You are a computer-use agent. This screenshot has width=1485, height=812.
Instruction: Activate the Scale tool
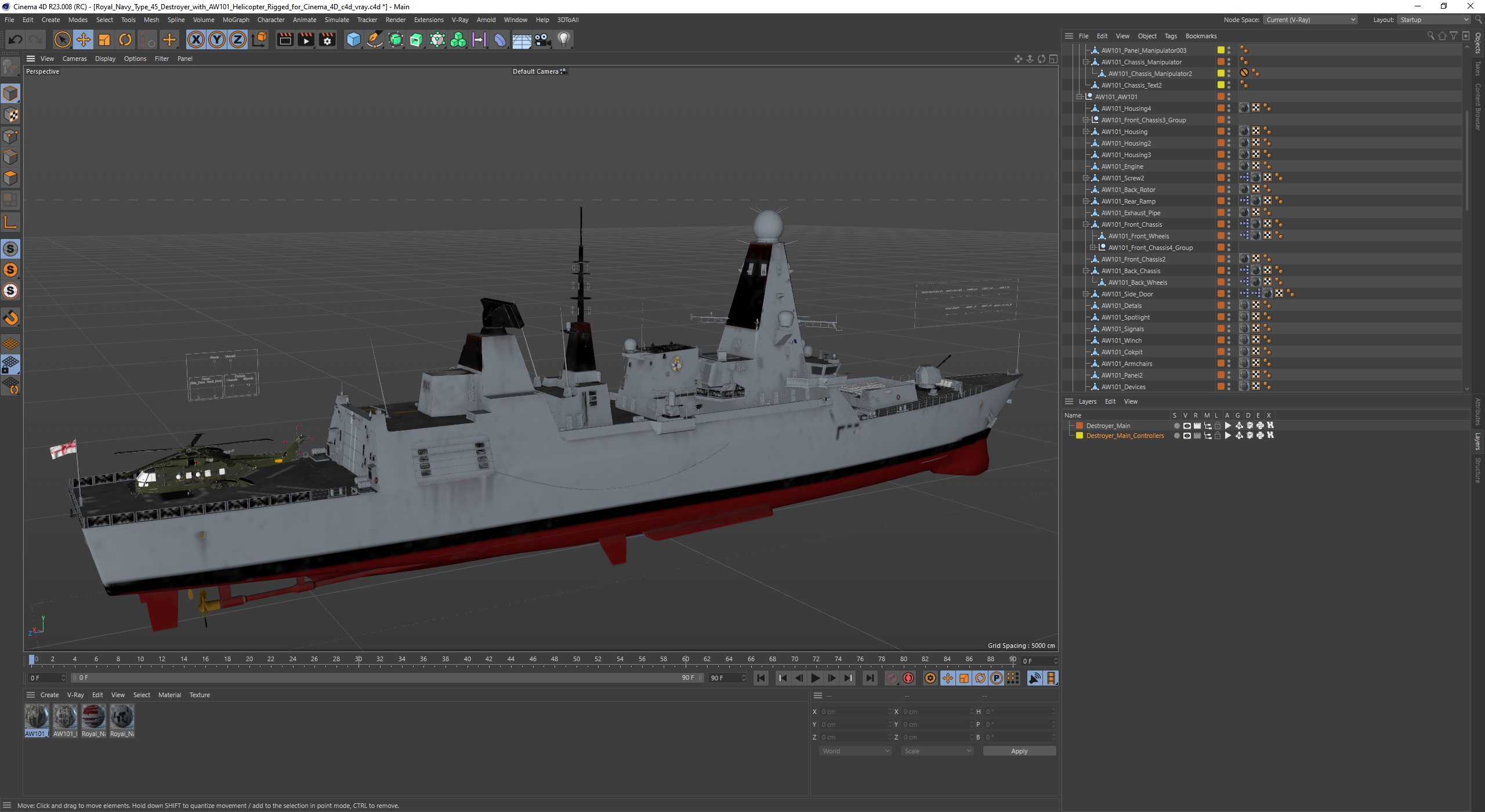pyautogui.click(x=104, y=39)
